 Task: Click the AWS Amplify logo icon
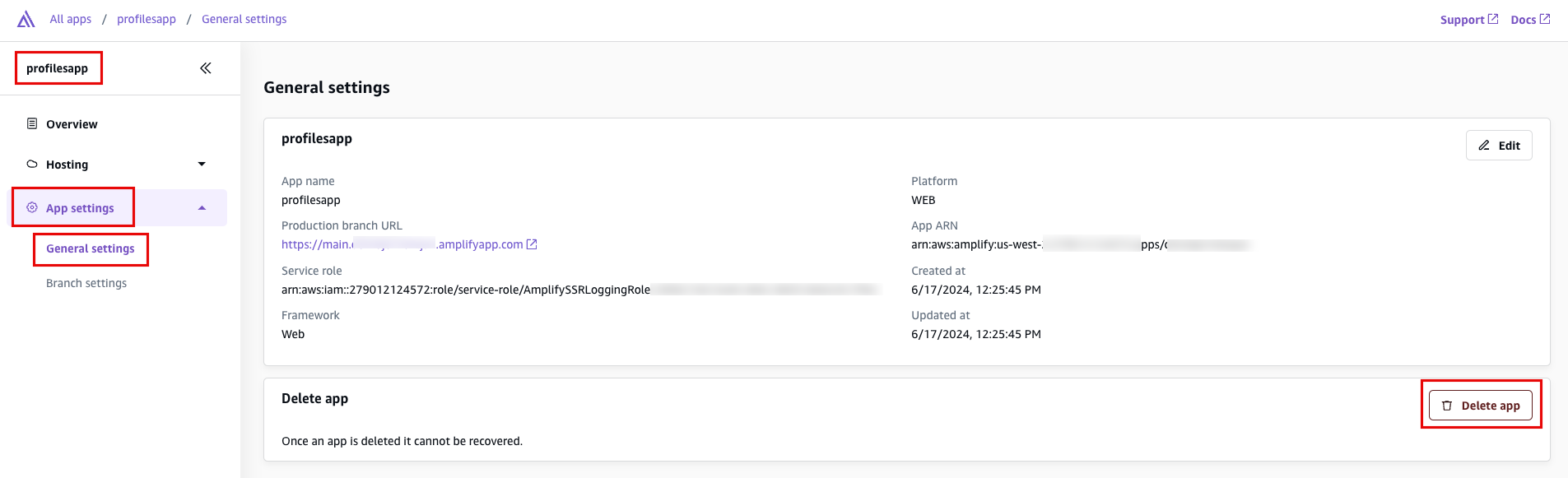(x=26, y=19)
